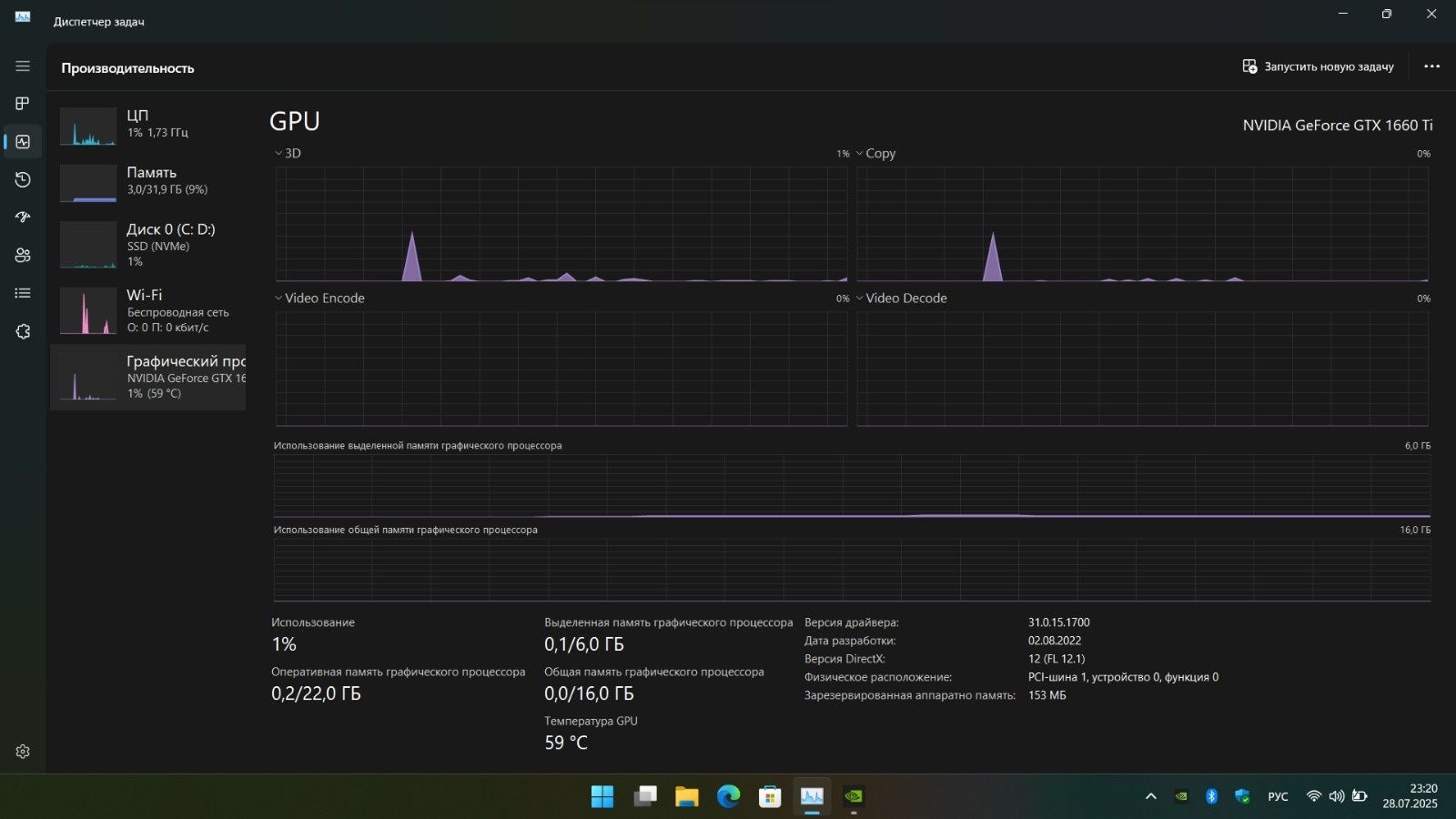Click the dedicated memory value '0,1/6,0 ГБ'
The height and width of the screenshot is (819, 1456).
[x=584, y=644]
